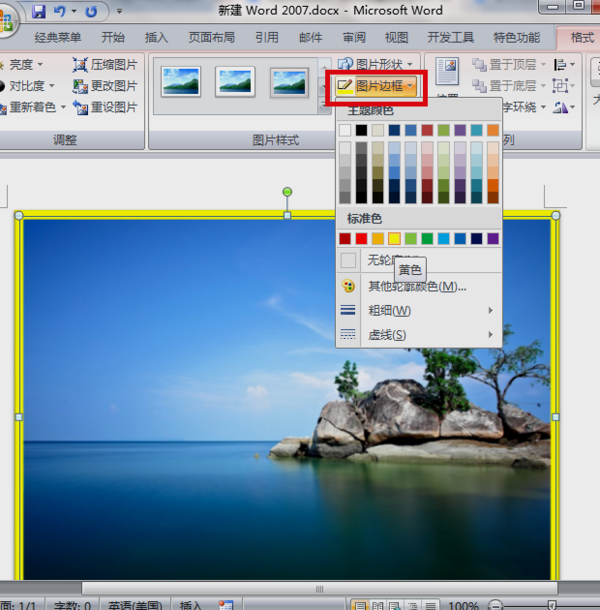Switch to print layout view icon
600x610 pixels.
click(360, 605)
